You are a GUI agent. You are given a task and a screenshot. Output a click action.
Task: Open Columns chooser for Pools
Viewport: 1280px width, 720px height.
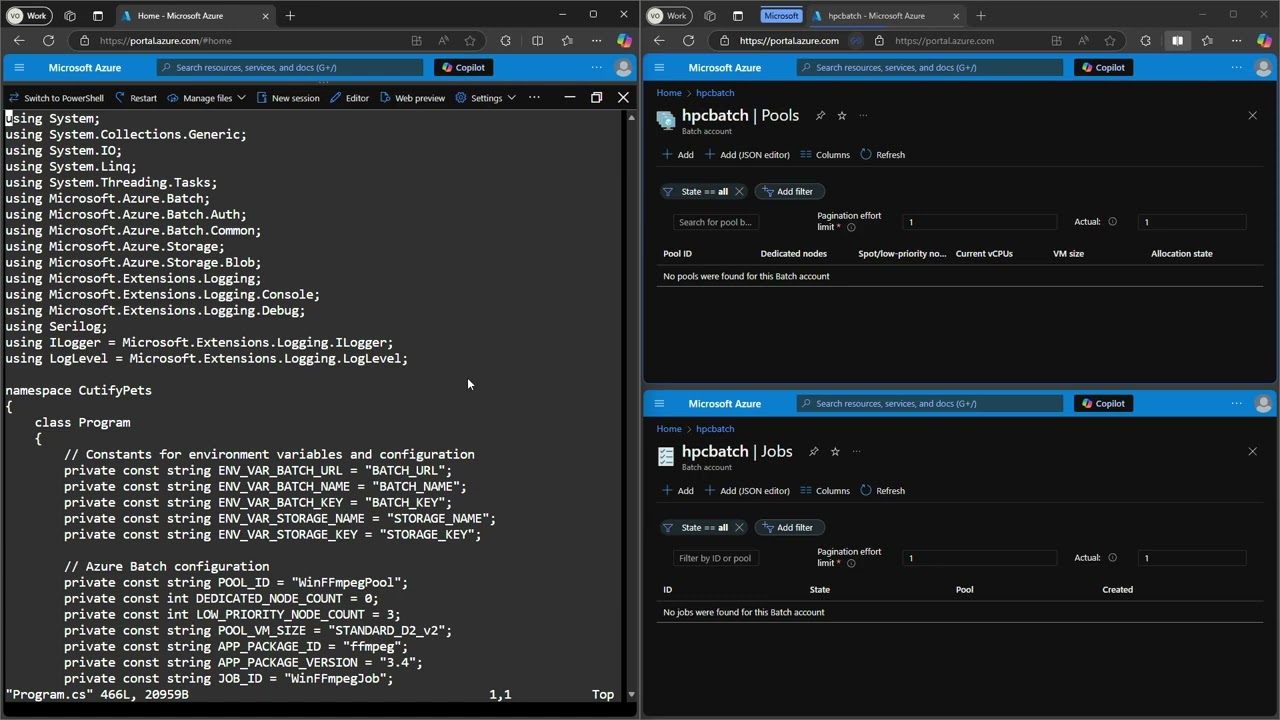[x=825, y=155]
